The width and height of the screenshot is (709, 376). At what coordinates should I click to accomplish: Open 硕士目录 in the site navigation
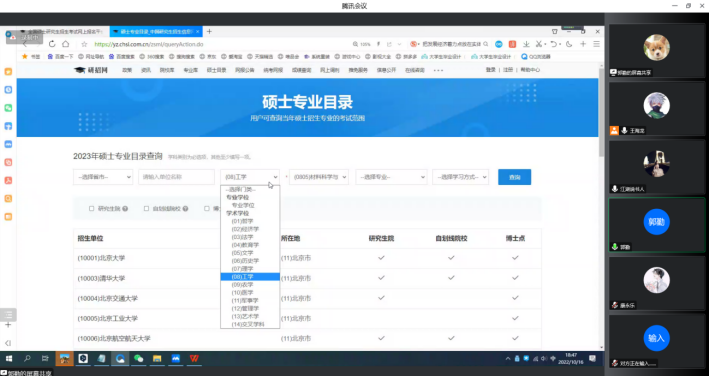click(216, 70)
